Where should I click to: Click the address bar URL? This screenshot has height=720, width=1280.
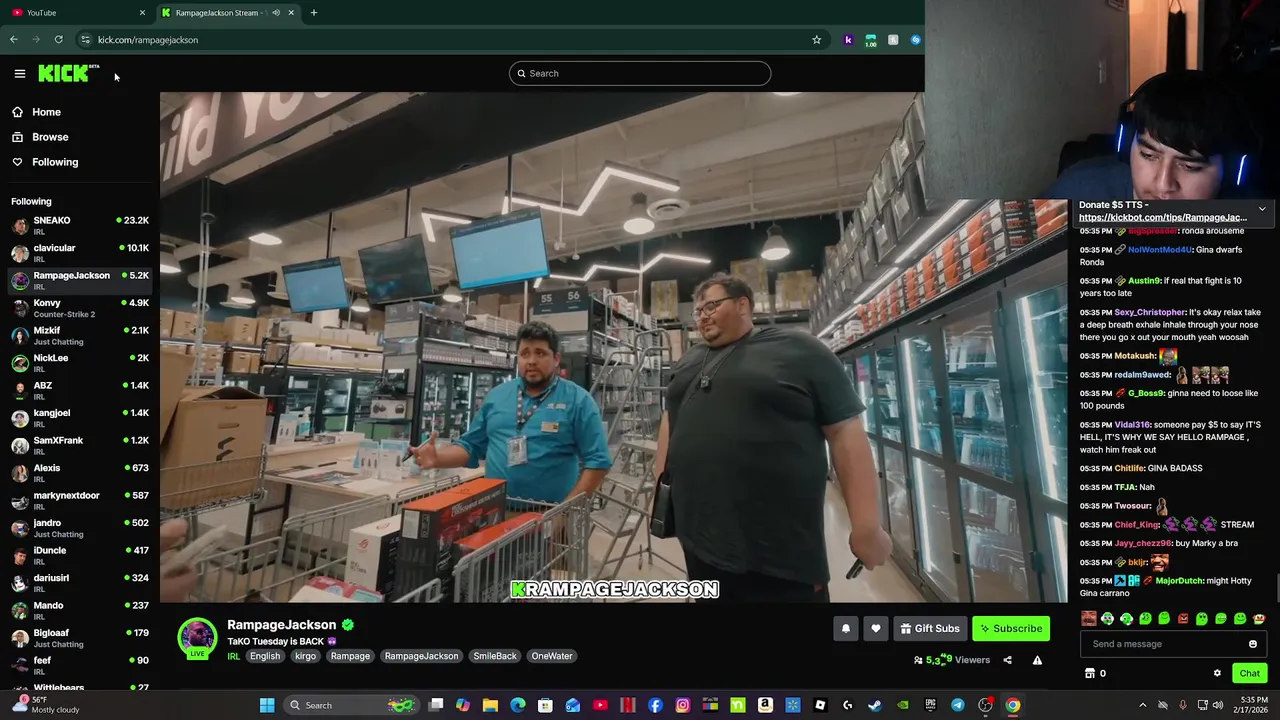pyautogui.click(x=148, y=40)
